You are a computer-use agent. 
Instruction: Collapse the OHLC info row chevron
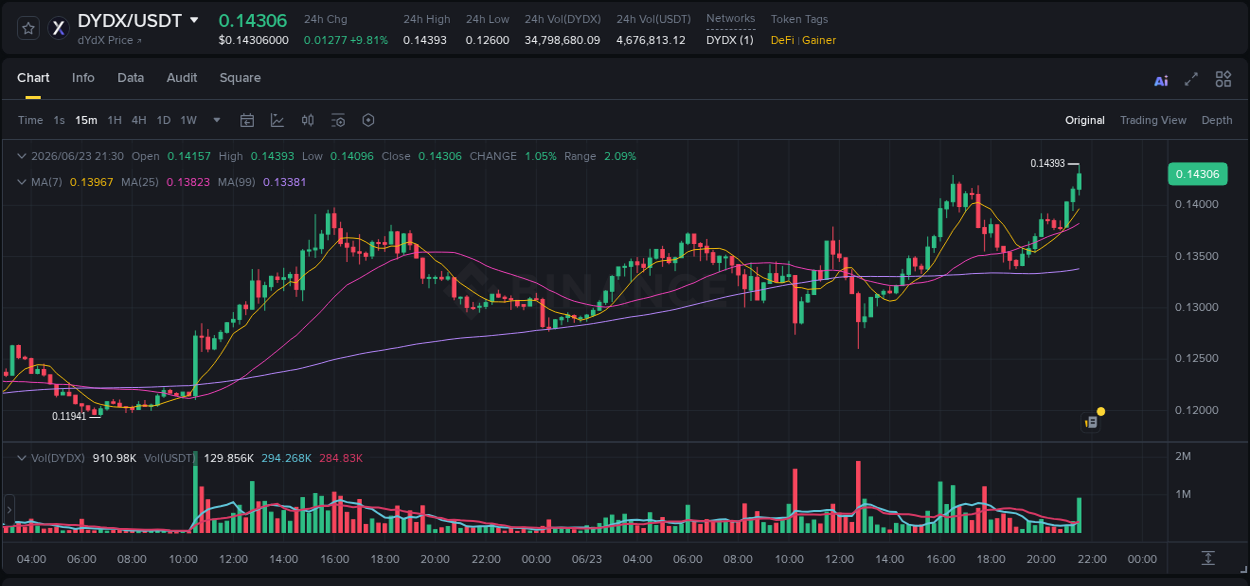tap(22, 156)
